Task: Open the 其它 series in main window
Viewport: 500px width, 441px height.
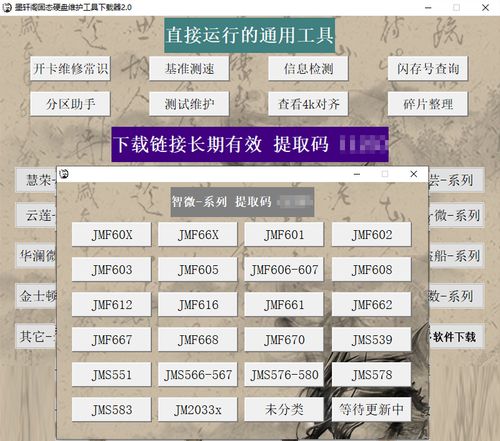Action: click(x=36, y=336)
